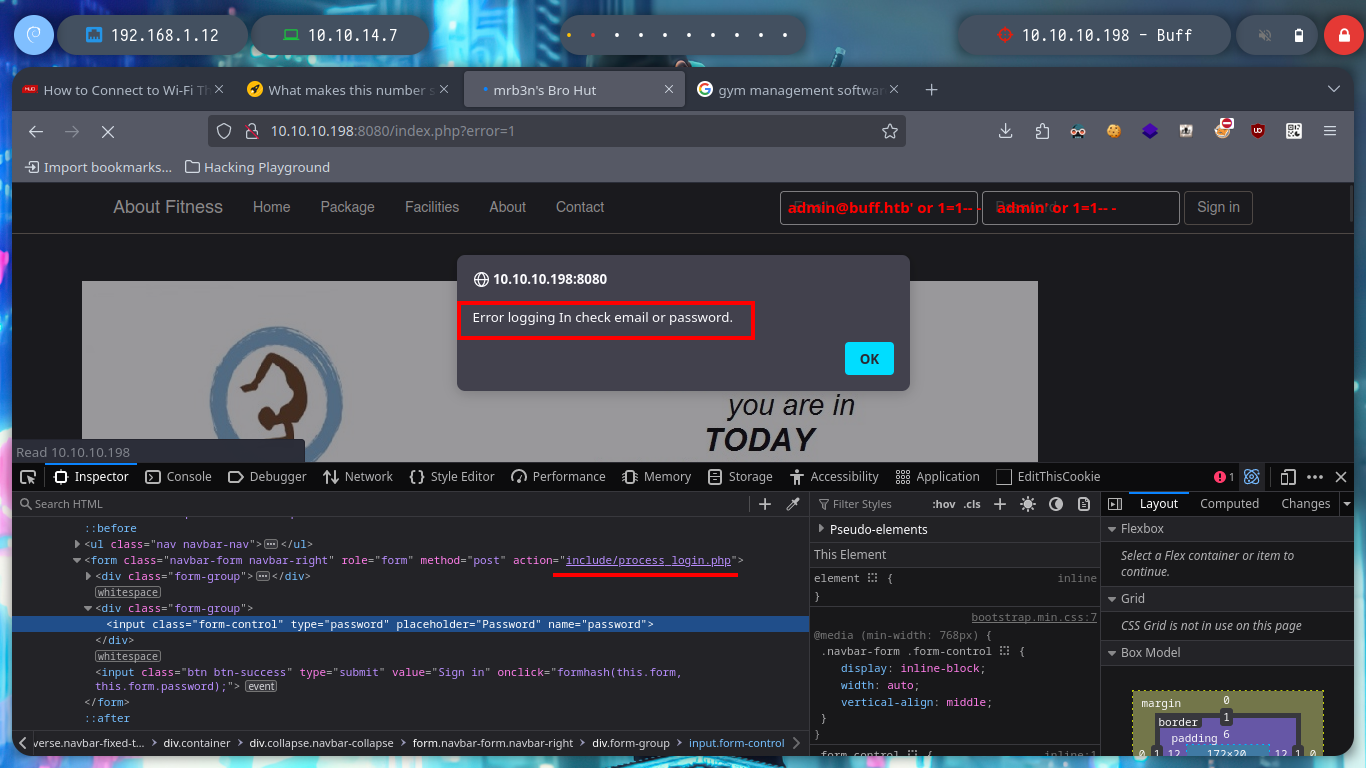
Task: Expand the first div form-group node
Action: click(89, 576)
